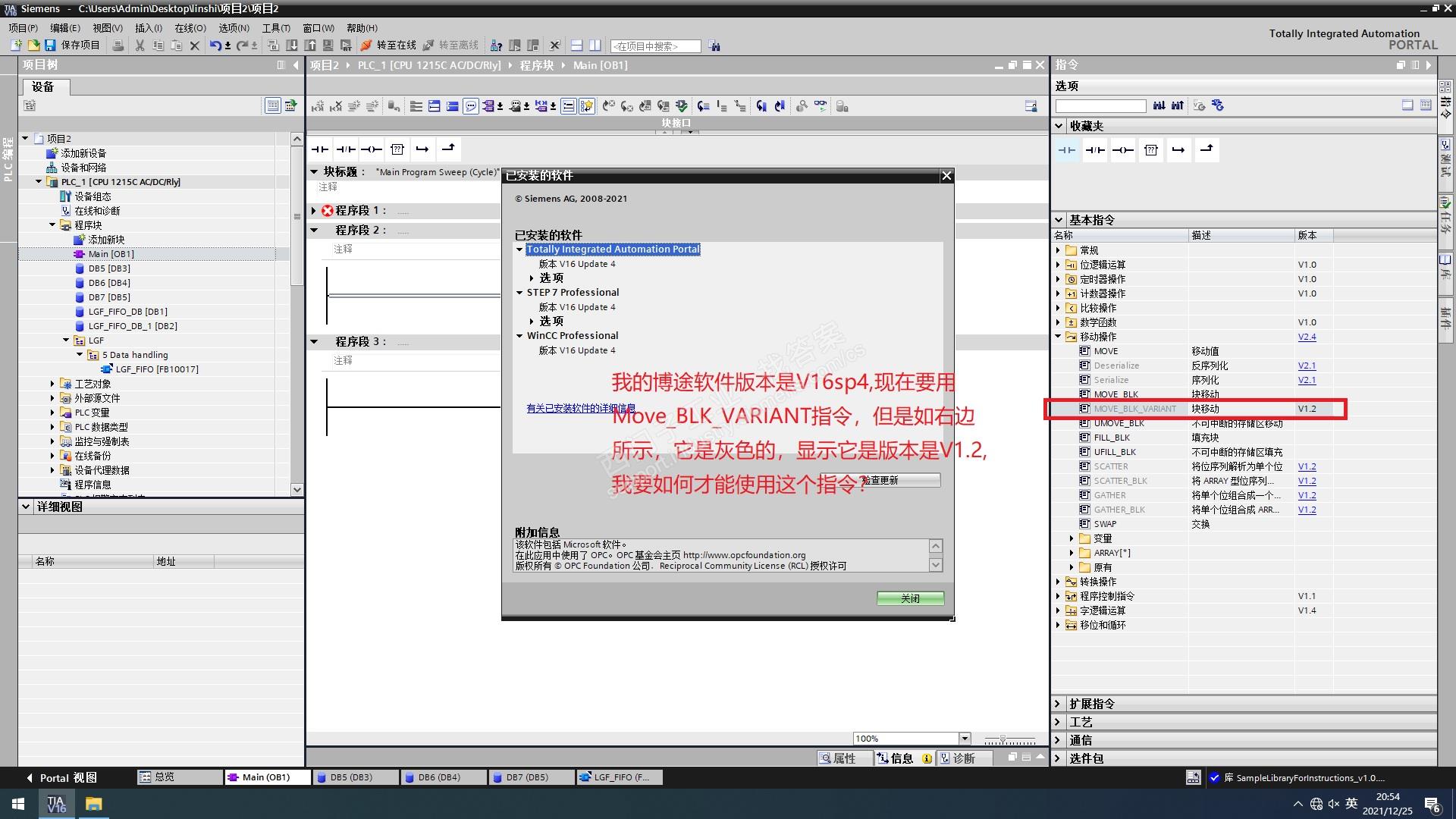This screenshot has width=1456, height=819.
Task: Insert normally open contact from favorites bar
Action: click(x=319, y=149)
